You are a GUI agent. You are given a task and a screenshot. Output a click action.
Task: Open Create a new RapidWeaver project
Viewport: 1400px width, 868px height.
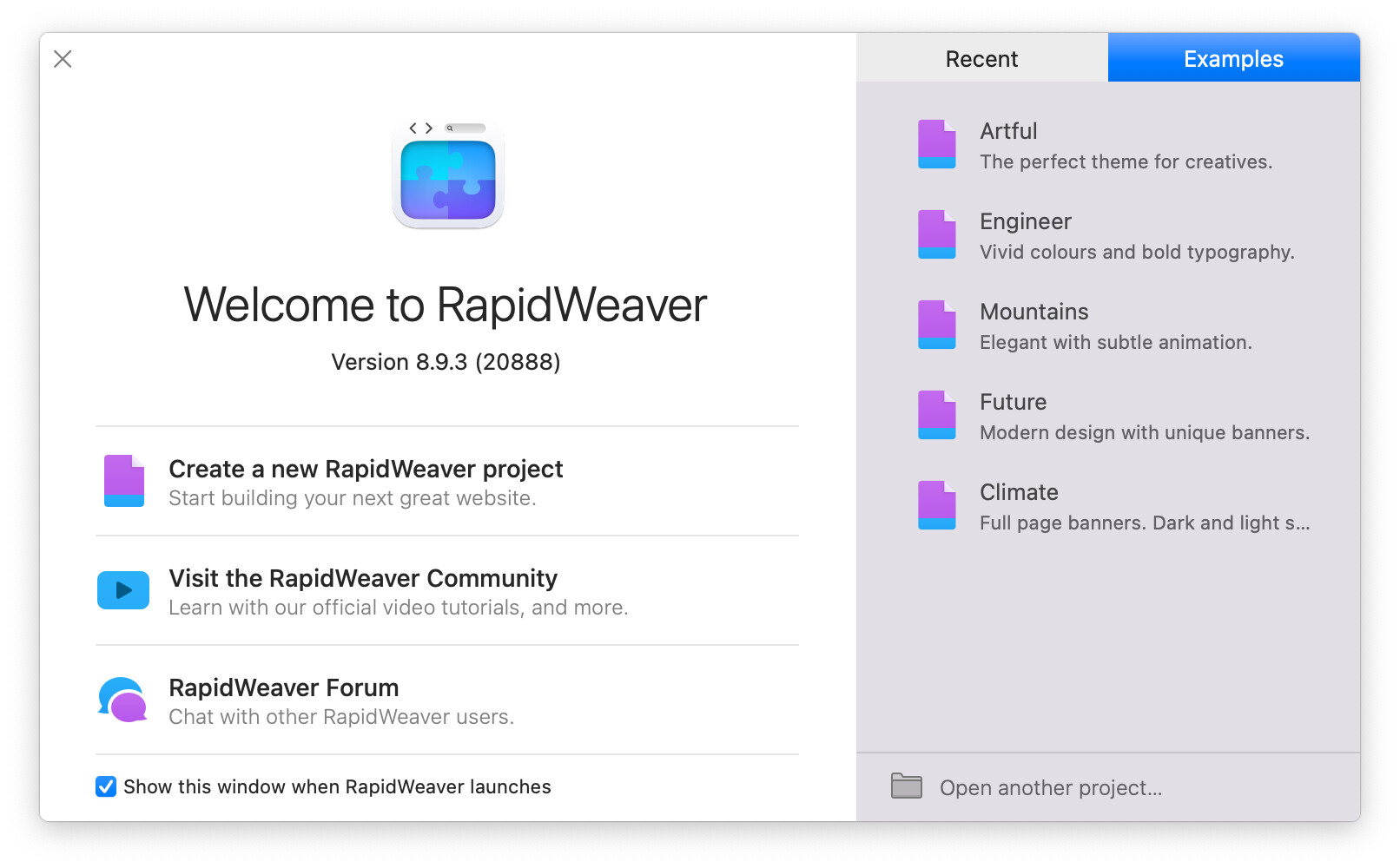tap(366, 469)
